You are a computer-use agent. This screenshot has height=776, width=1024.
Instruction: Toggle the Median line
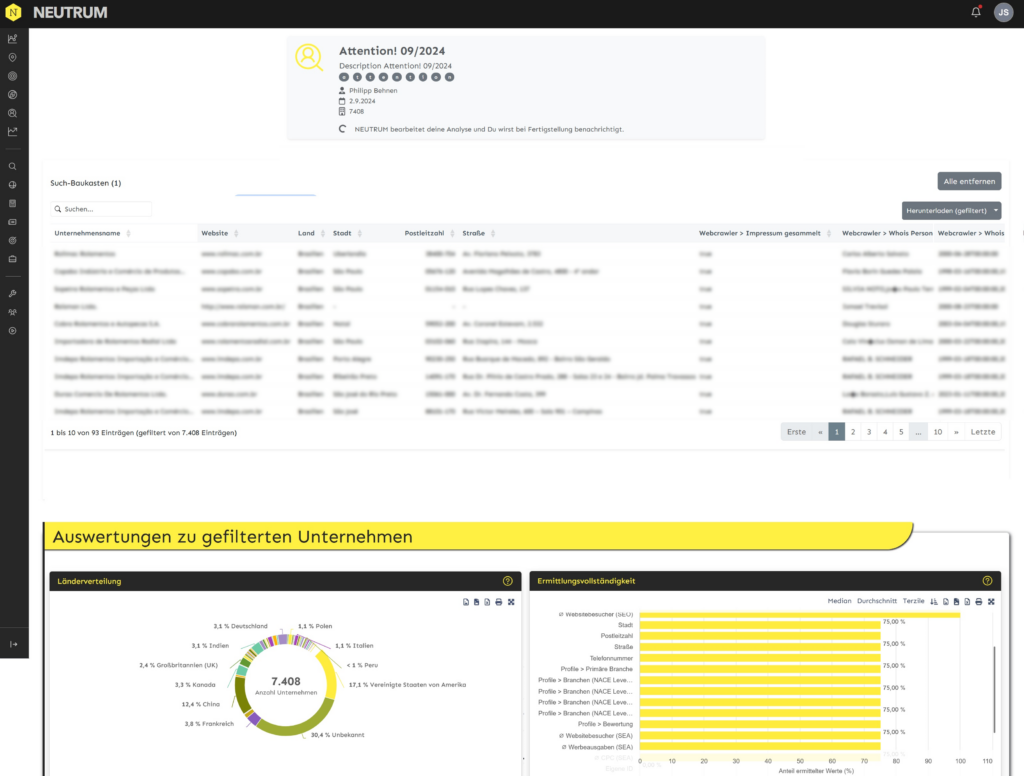point(839,601)
